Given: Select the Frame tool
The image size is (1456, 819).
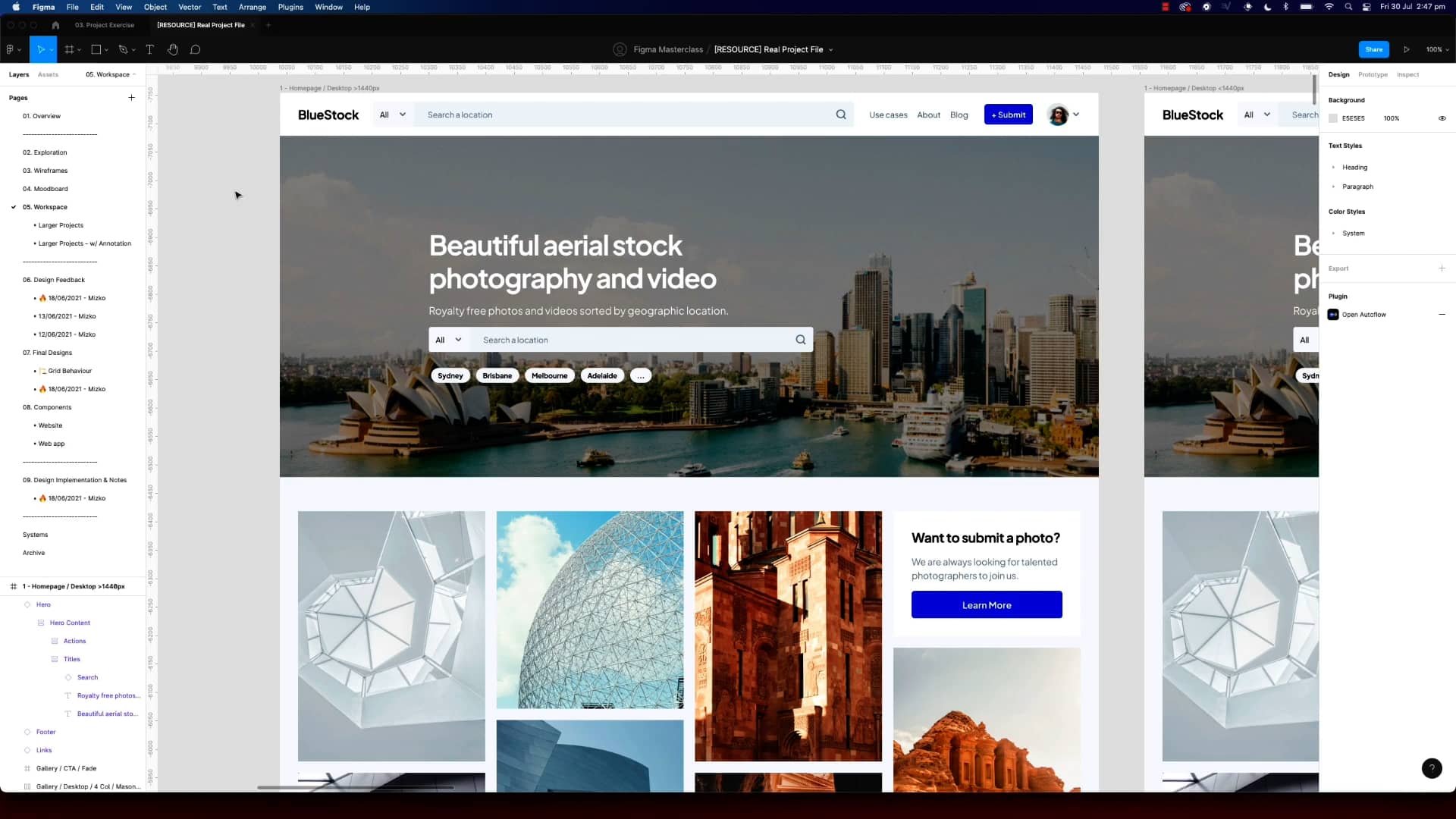Looking at the screenshot, I should click(68, 49).
